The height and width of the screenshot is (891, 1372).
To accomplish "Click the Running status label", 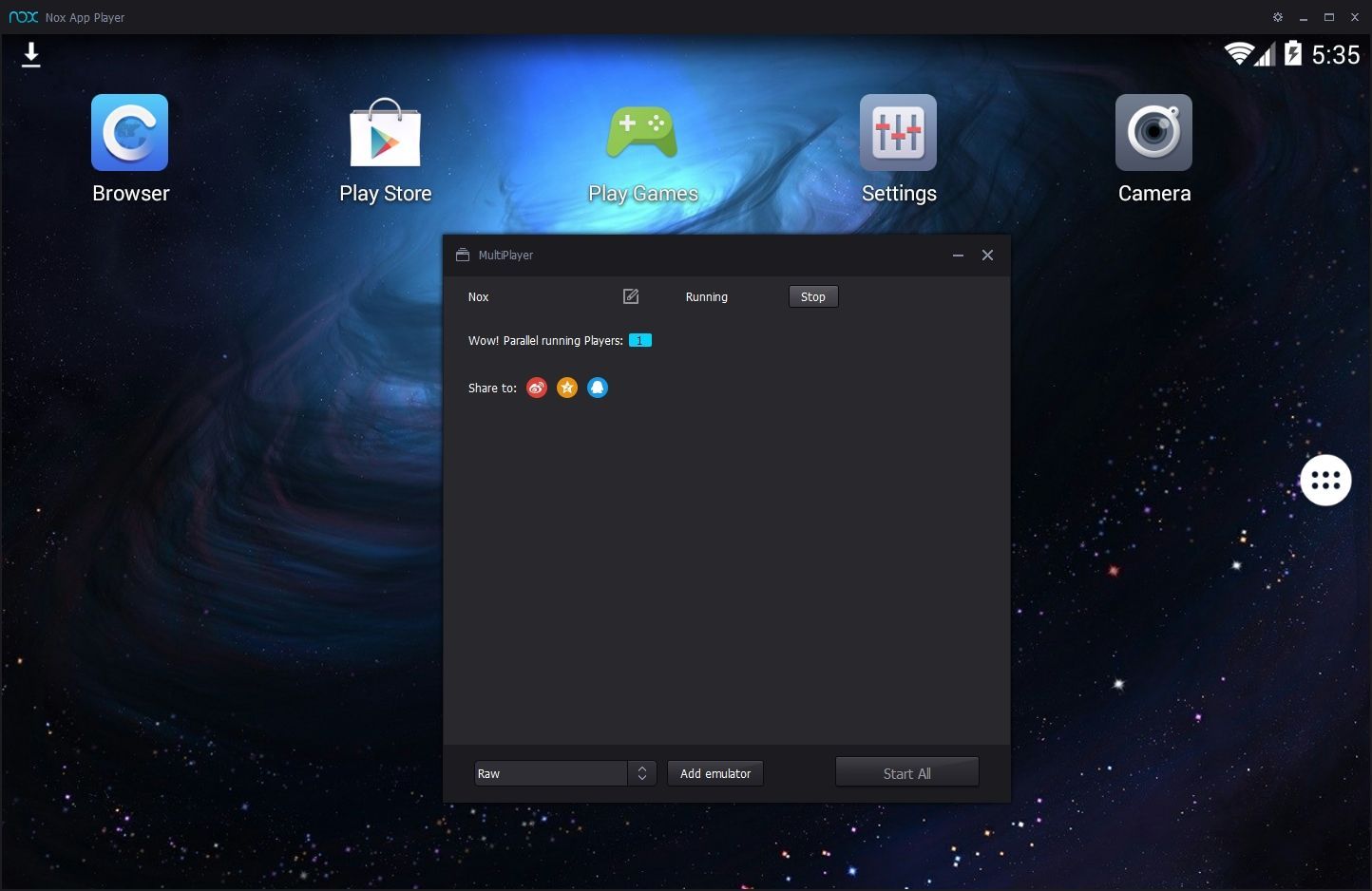I will tap(706, 296).
